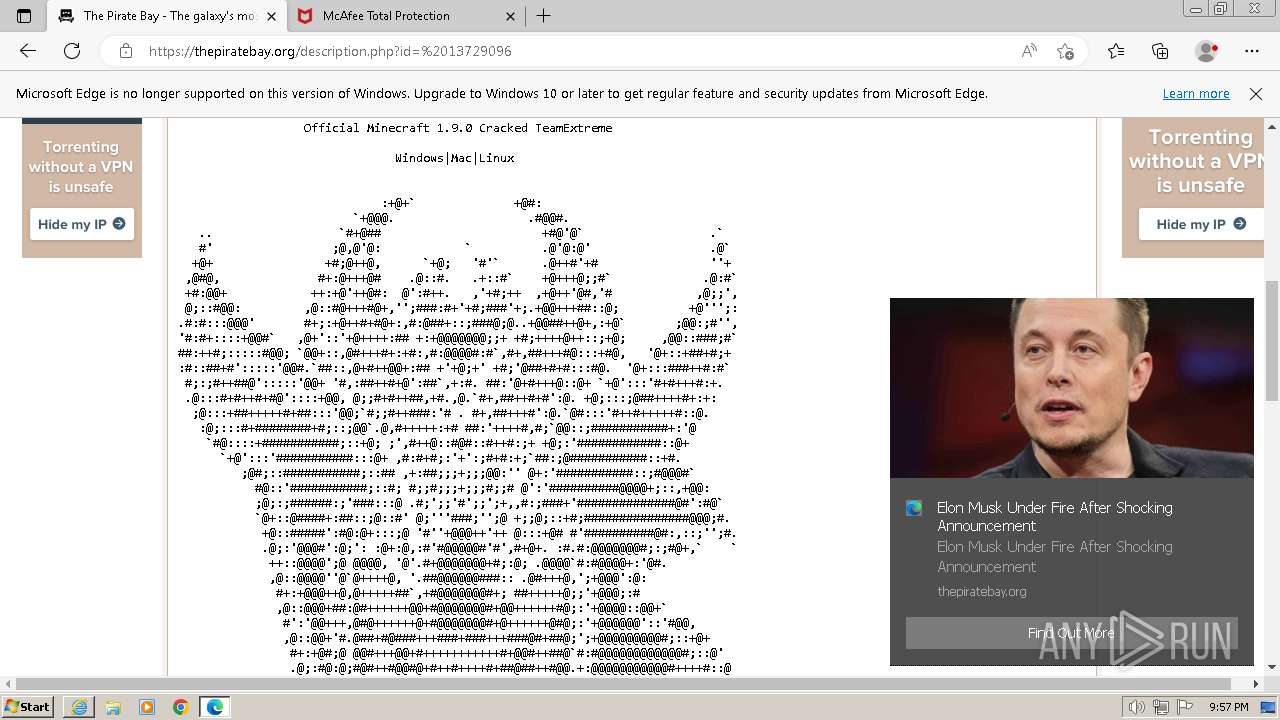Launch Google Chrome from taskbar
This screenshot has height=720, width=1280.
181,707
